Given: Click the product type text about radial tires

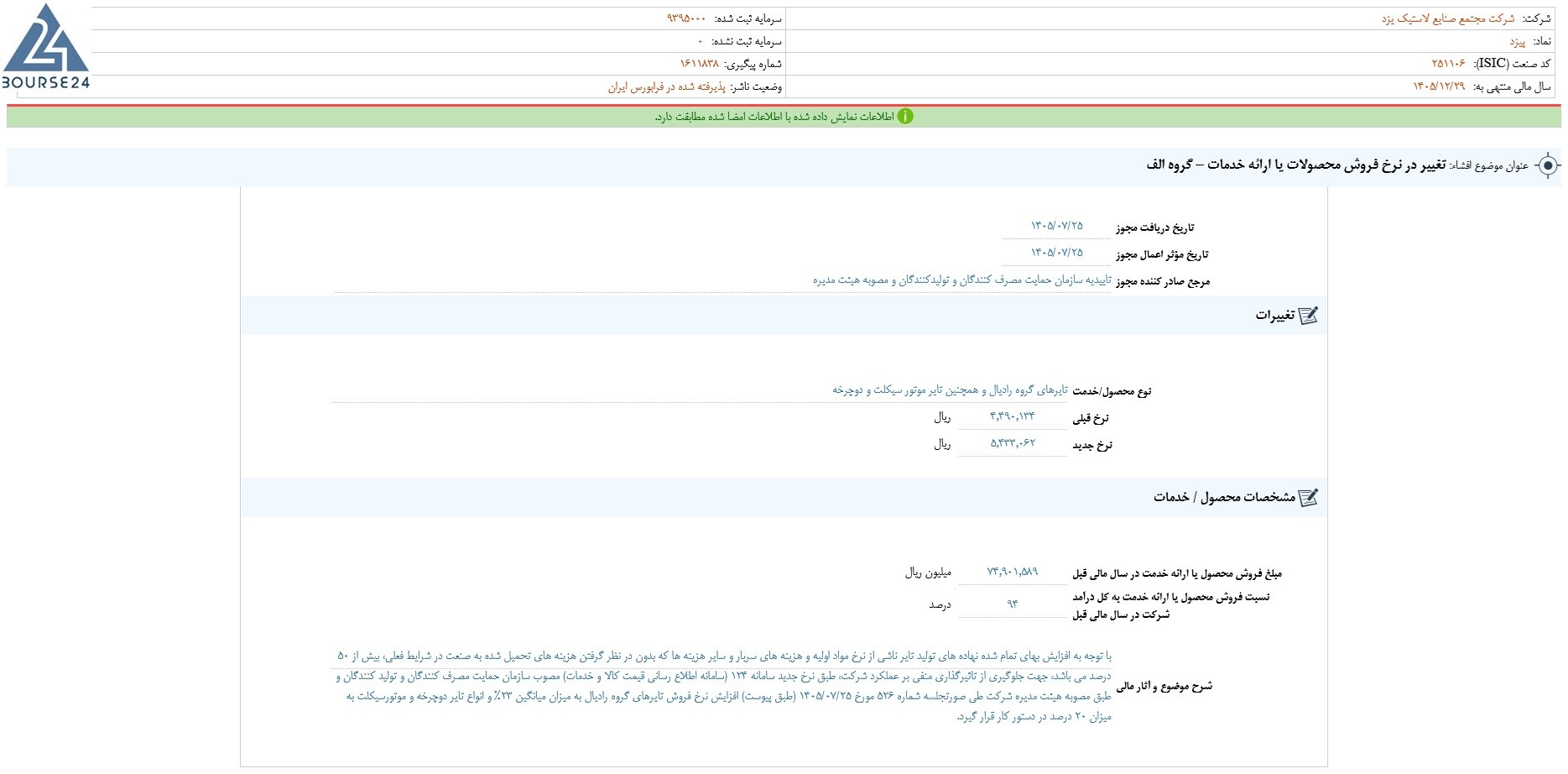Looking at the screenshot, I should pos(950,390).
